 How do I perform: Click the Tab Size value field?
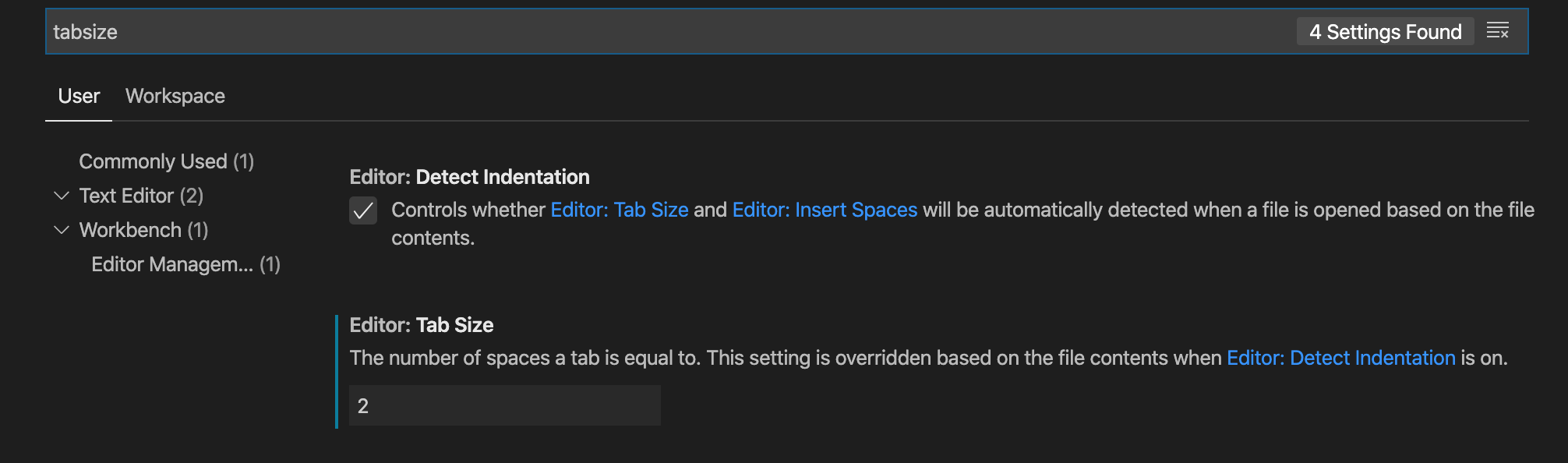(x=505, y=405)
